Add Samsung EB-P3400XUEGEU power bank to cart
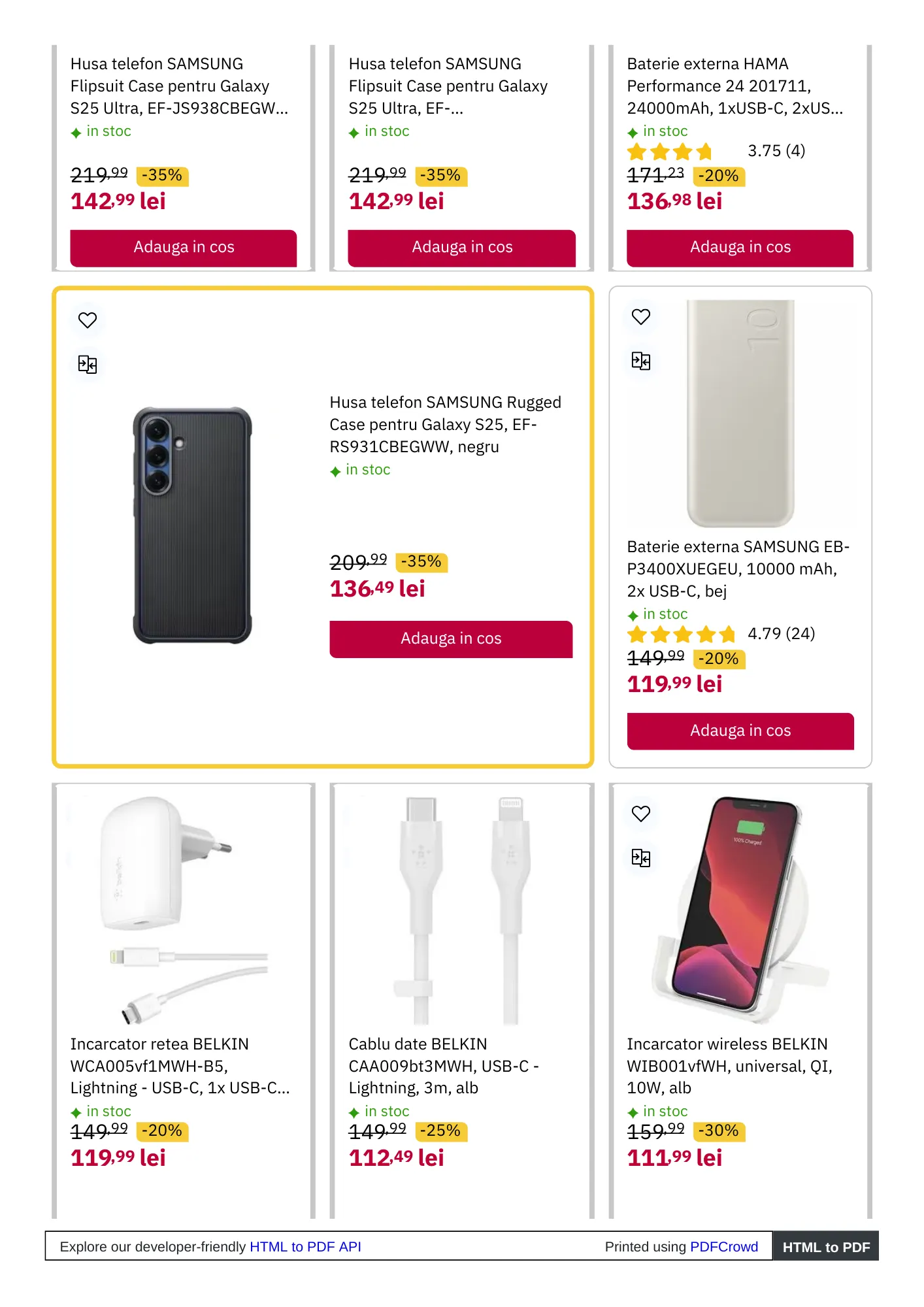The height and width of the screenshot is (1307, 924). tap(740, 731)
